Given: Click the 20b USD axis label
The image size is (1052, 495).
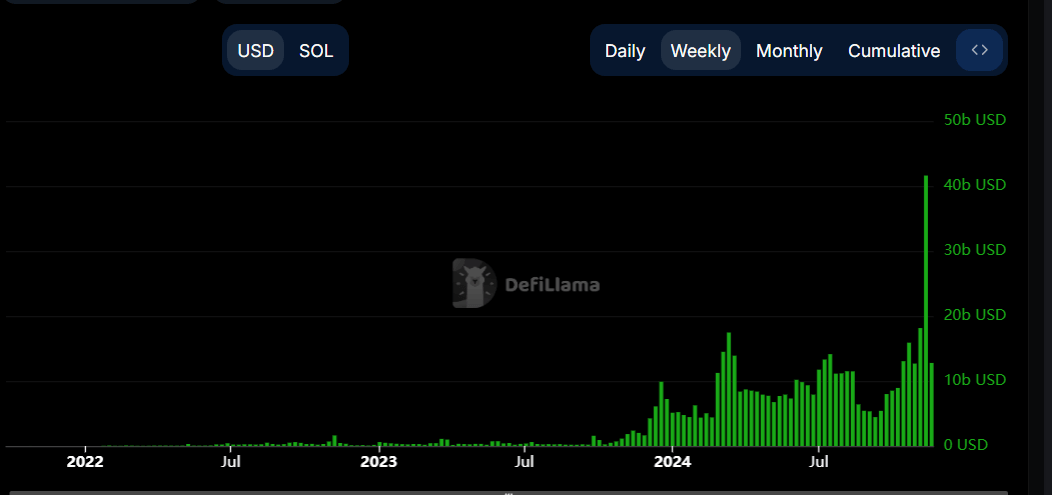Looking at the screenshot, I should (975, 315).
